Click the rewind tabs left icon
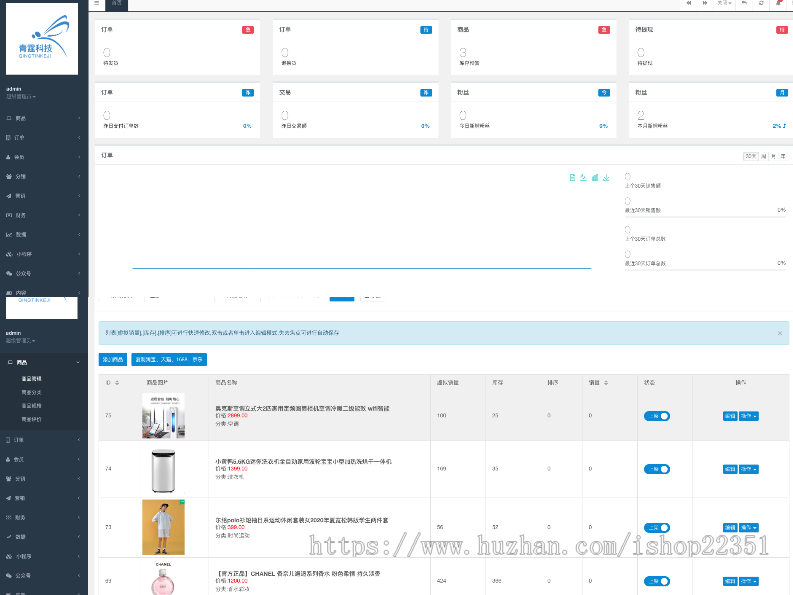The image size is (793, 595). pos(690,4)
